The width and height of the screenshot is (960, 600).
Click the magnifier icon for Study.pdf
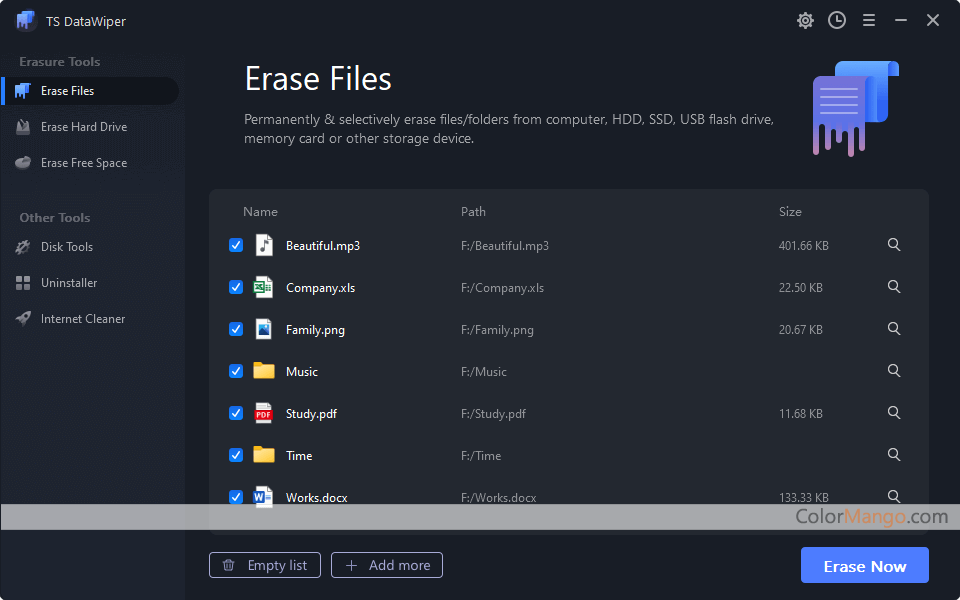coord(894,413)
